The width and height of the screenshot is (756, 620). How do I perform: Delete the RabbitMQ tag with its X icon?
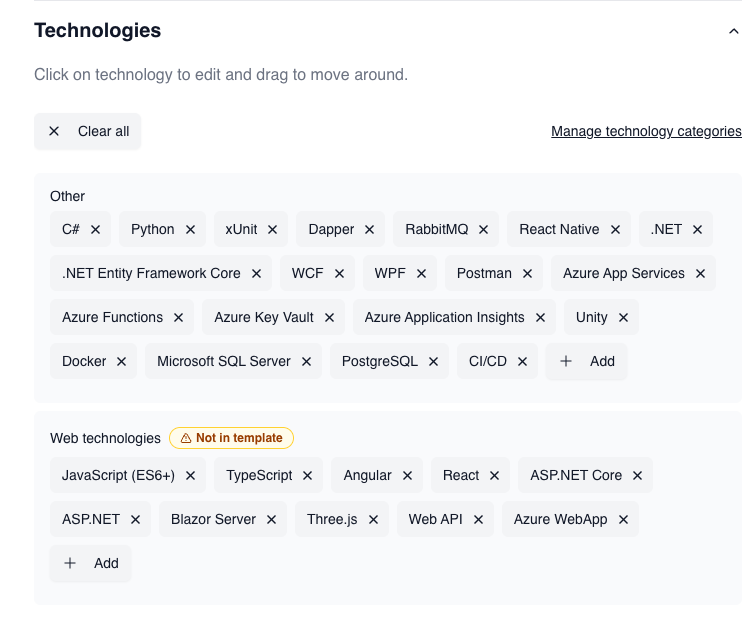point(484,229)
